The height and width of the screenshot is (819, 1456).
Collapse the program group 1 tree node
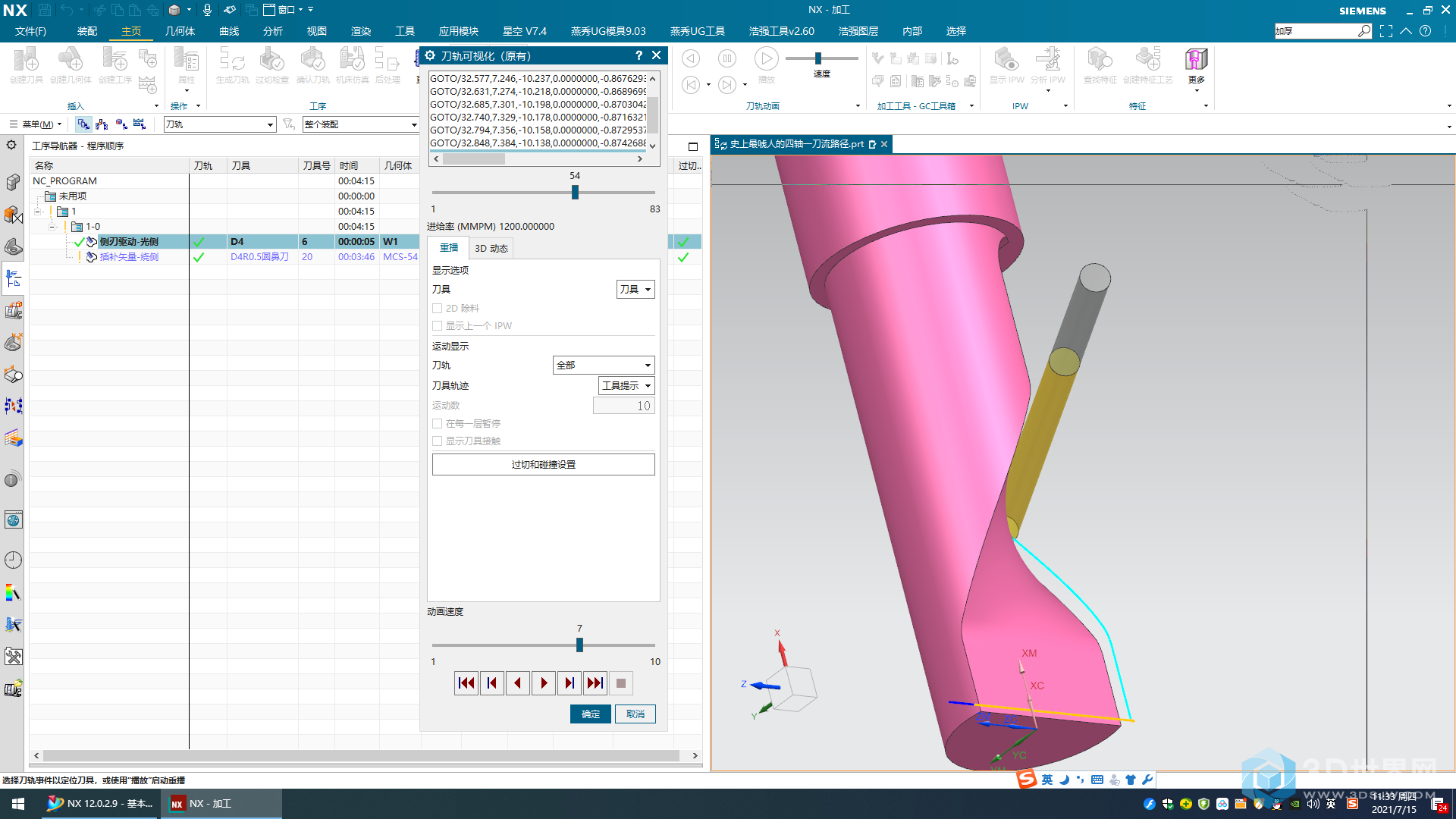[x=38, y=212]
